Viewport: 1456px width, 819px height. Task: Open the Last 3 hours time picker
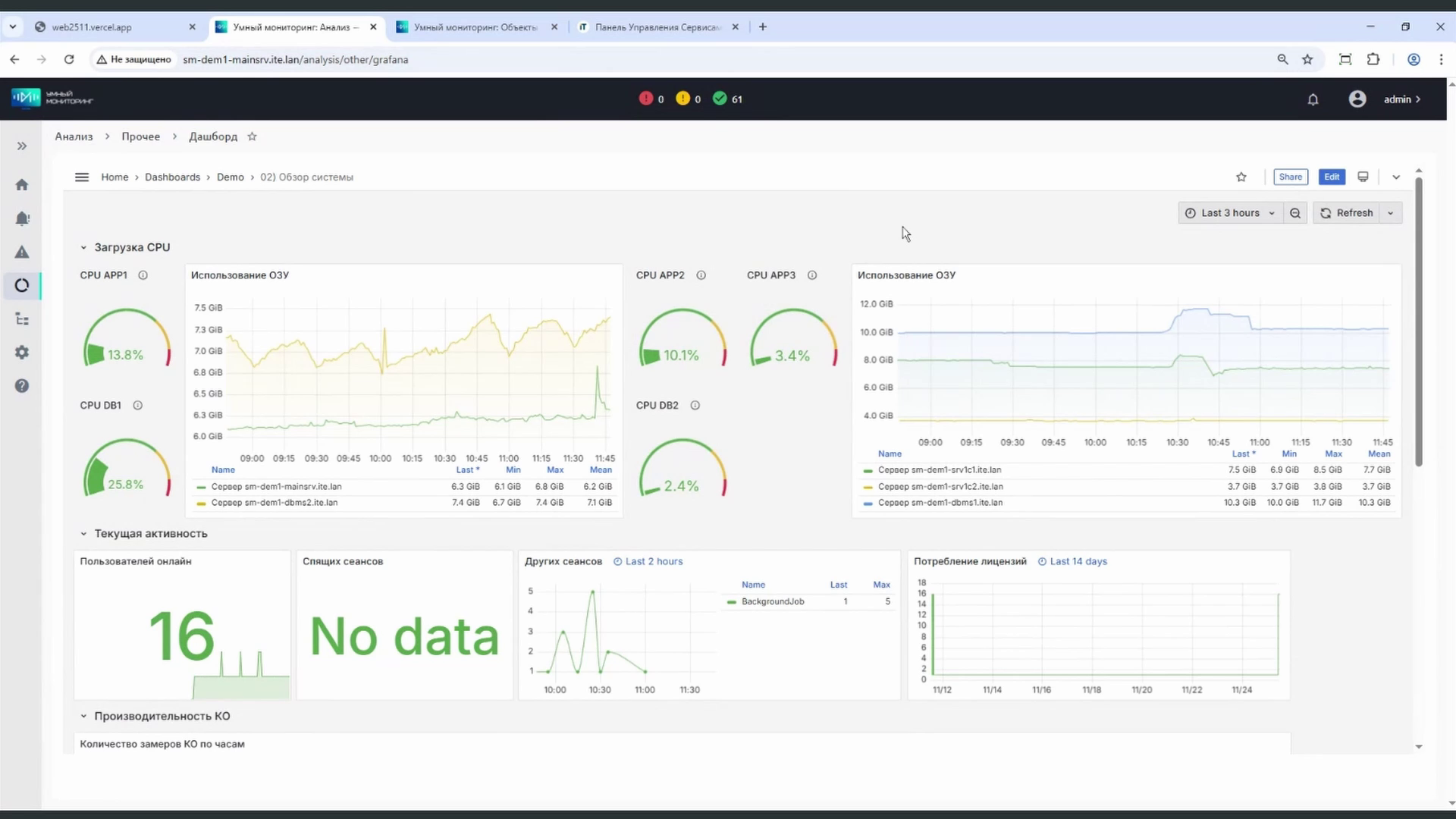point(1229,213)
